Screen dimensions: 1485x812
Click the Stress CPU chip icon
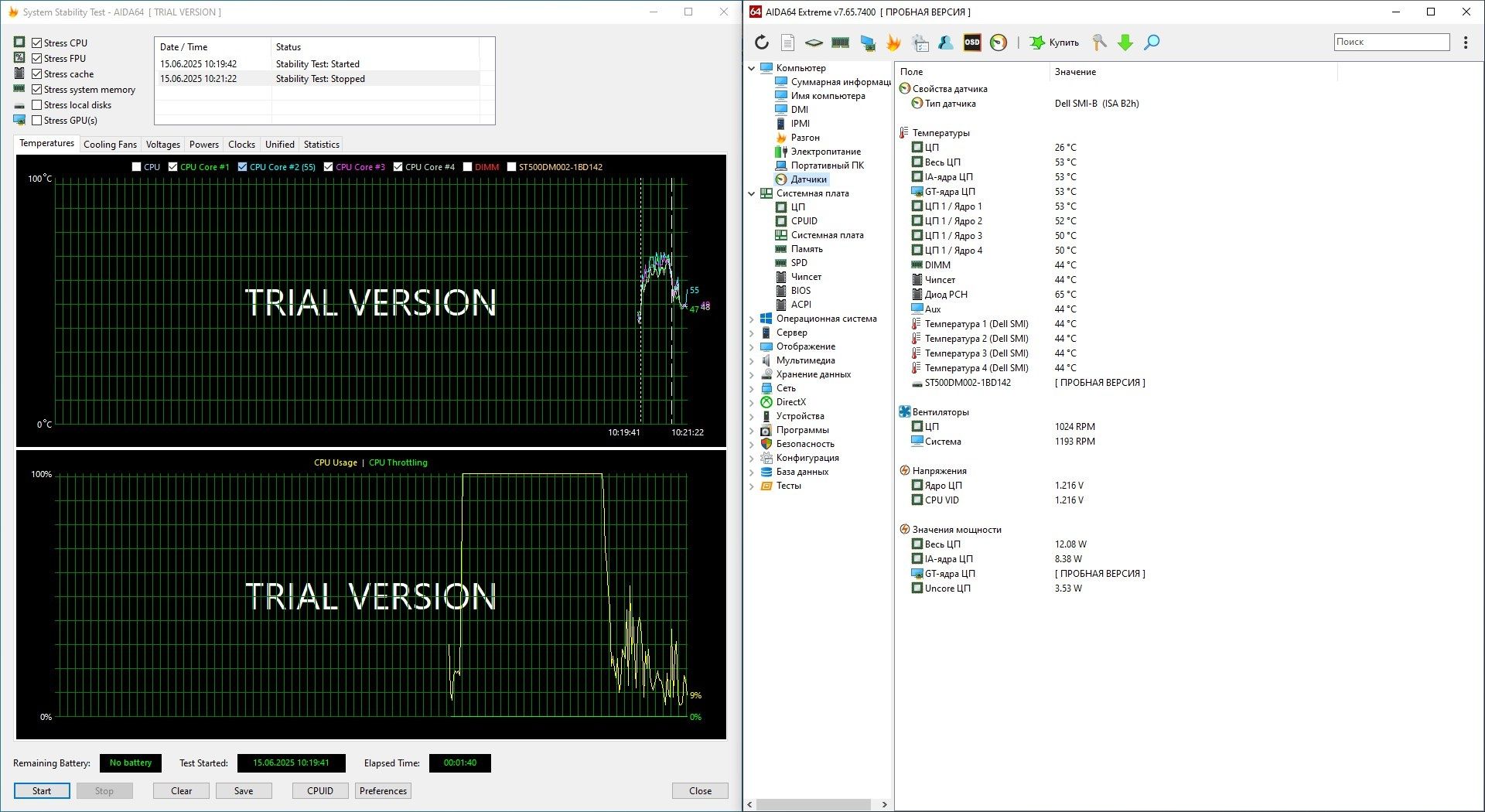coord(19,43)
